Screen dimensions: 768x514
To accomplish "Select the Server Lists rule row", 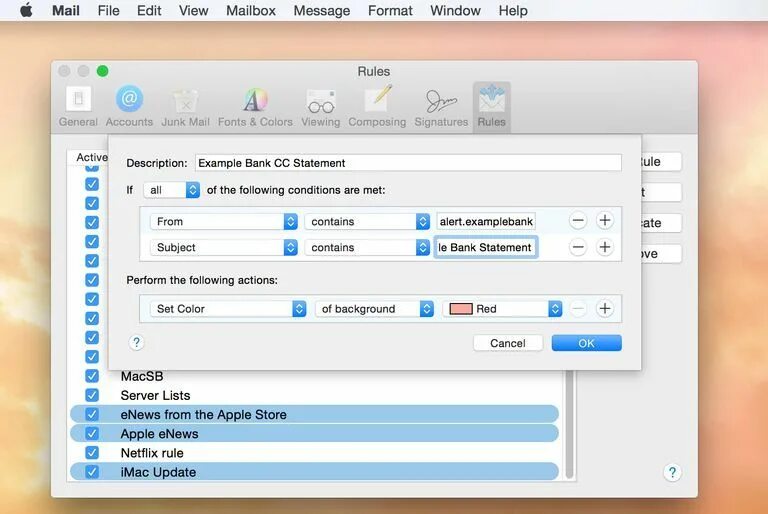I will [314, 395].
